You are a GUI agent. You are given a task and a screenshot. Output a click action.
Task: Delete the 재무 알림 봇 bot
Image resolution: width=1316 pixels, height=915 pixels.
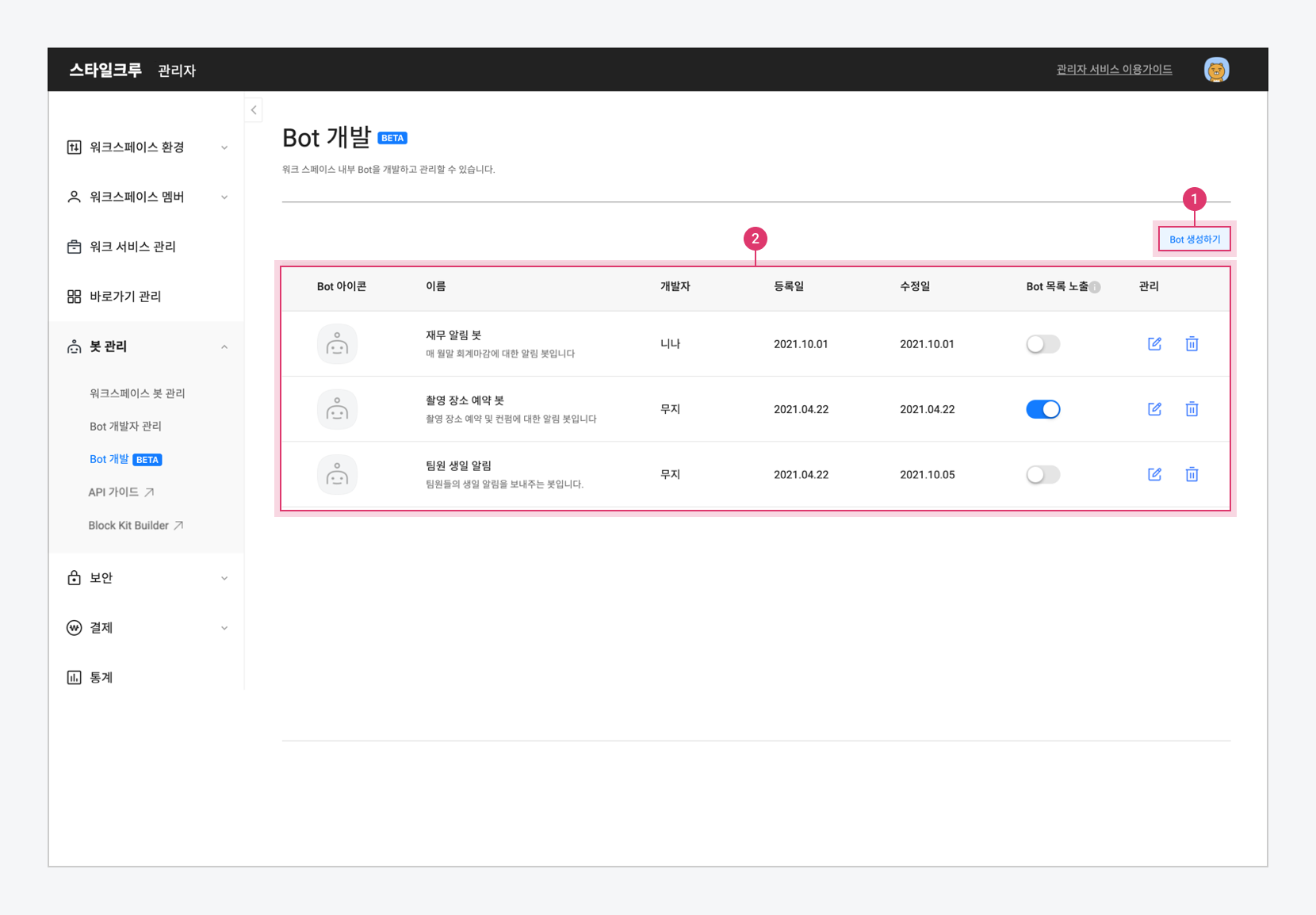1192,343
